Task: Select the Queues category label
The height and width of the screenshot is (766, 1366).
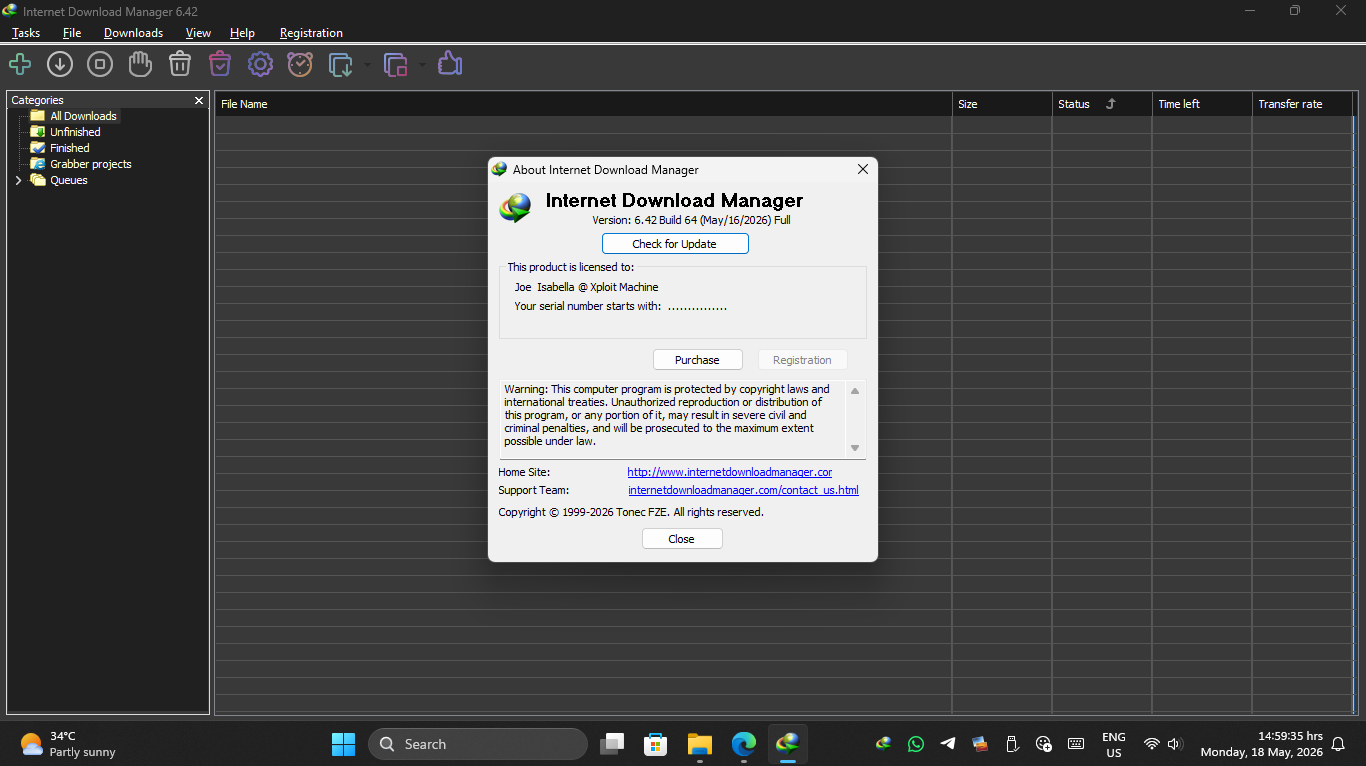Action: [x=69, y=180]
